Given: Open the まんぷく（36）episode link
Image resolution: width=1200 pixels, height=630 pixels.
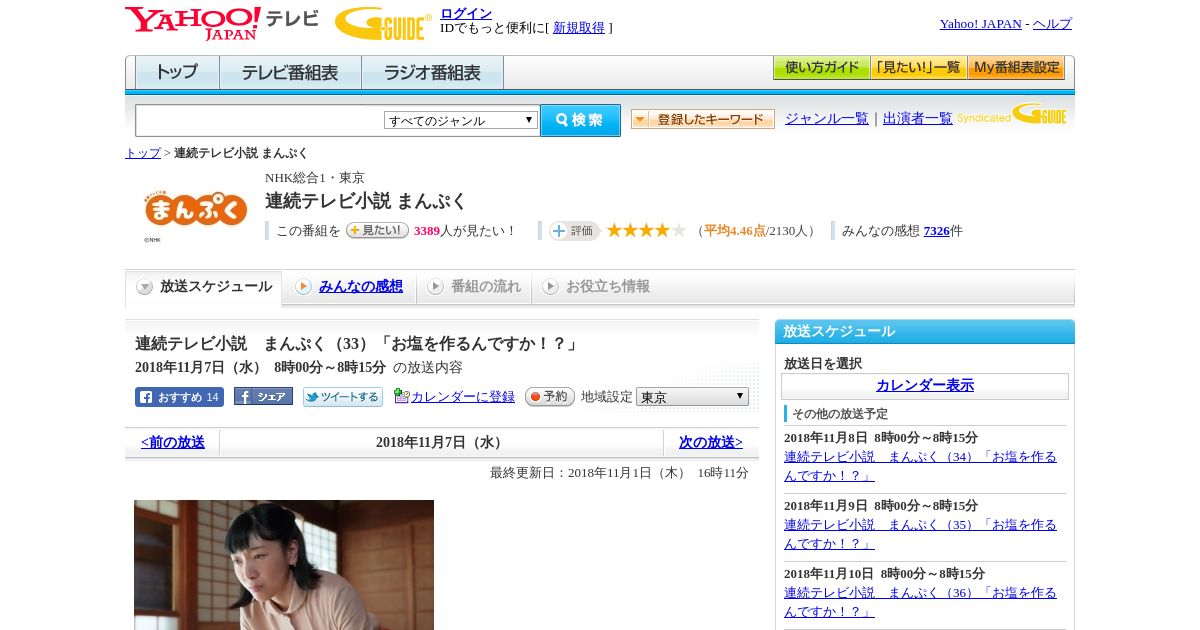Looking at the screenshot, I should click(x=920, y=601).
